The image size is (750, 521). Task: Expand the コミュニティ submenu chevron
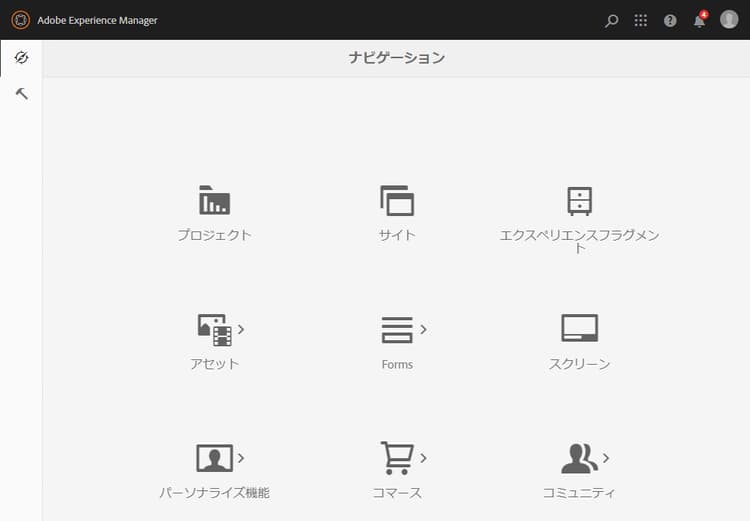click(x=606, y=458)
